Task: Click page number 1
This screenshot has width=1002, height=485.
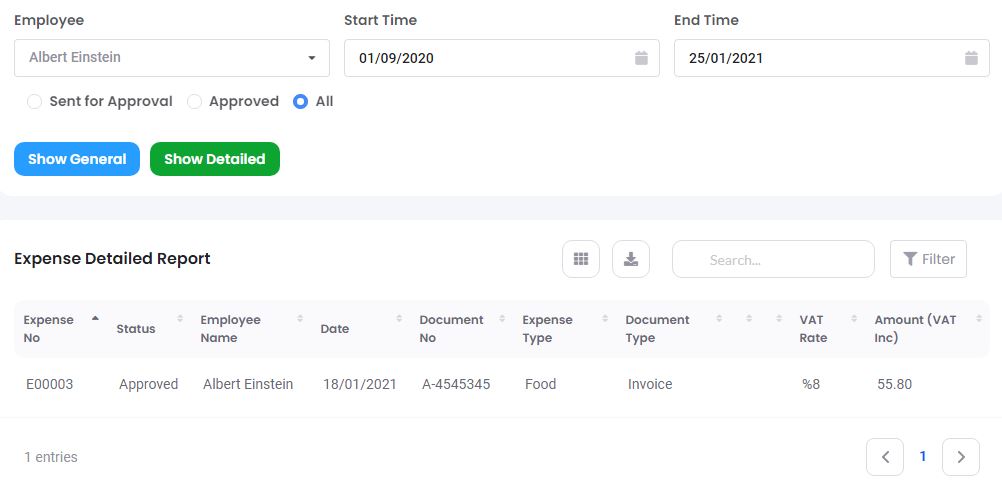Action: point(923,457)
